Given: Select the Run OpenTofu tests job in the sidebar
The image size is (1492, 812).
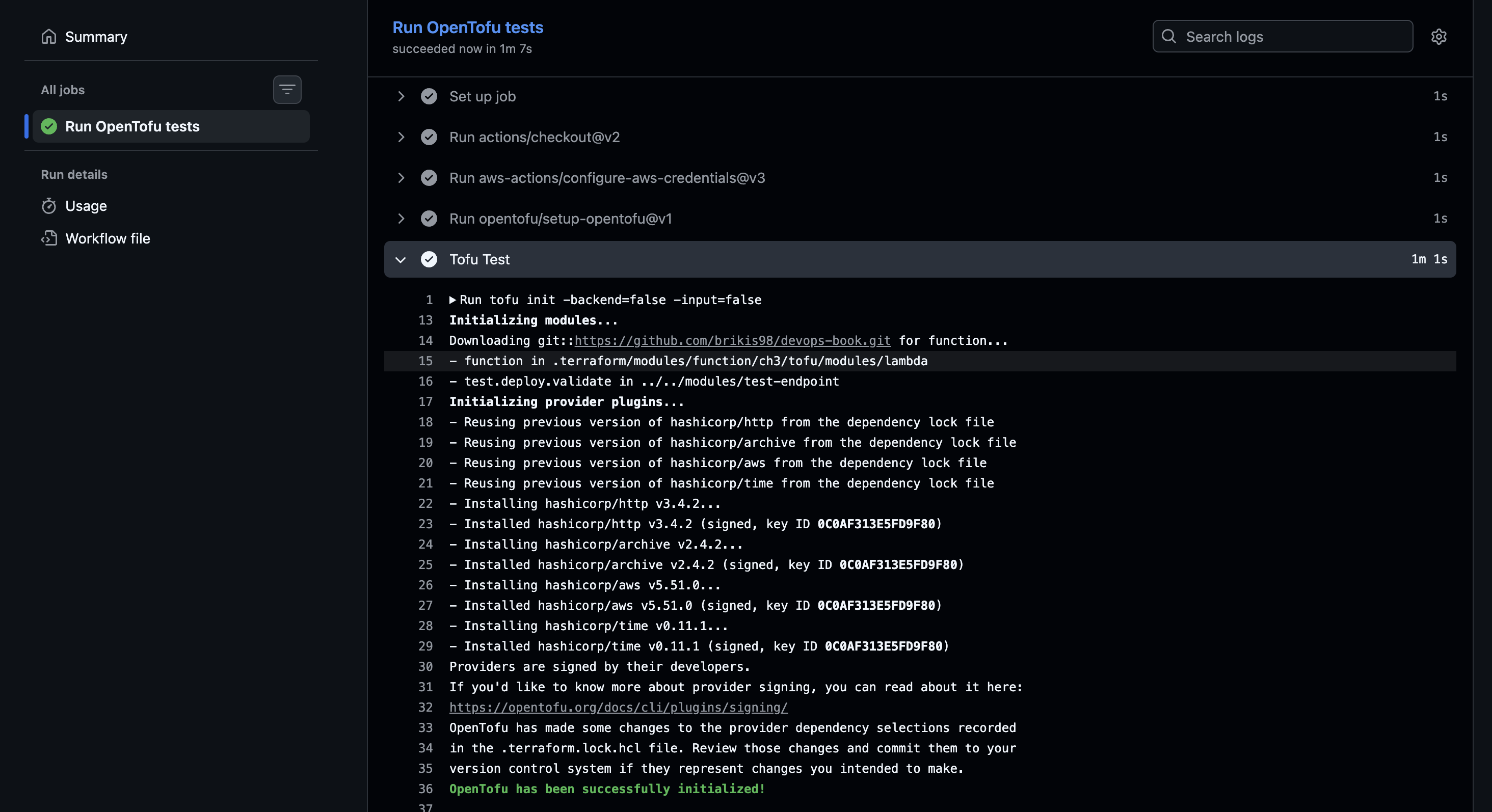Looking at the screenshot, I should pyautogui.click(x=132, y=126).
